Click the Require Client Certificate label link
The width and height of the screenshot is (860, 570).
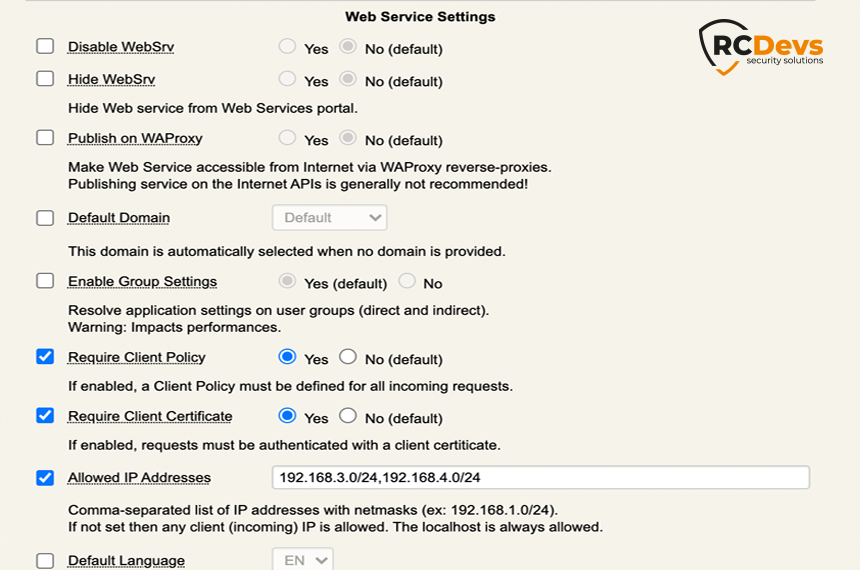coord(150,416)
